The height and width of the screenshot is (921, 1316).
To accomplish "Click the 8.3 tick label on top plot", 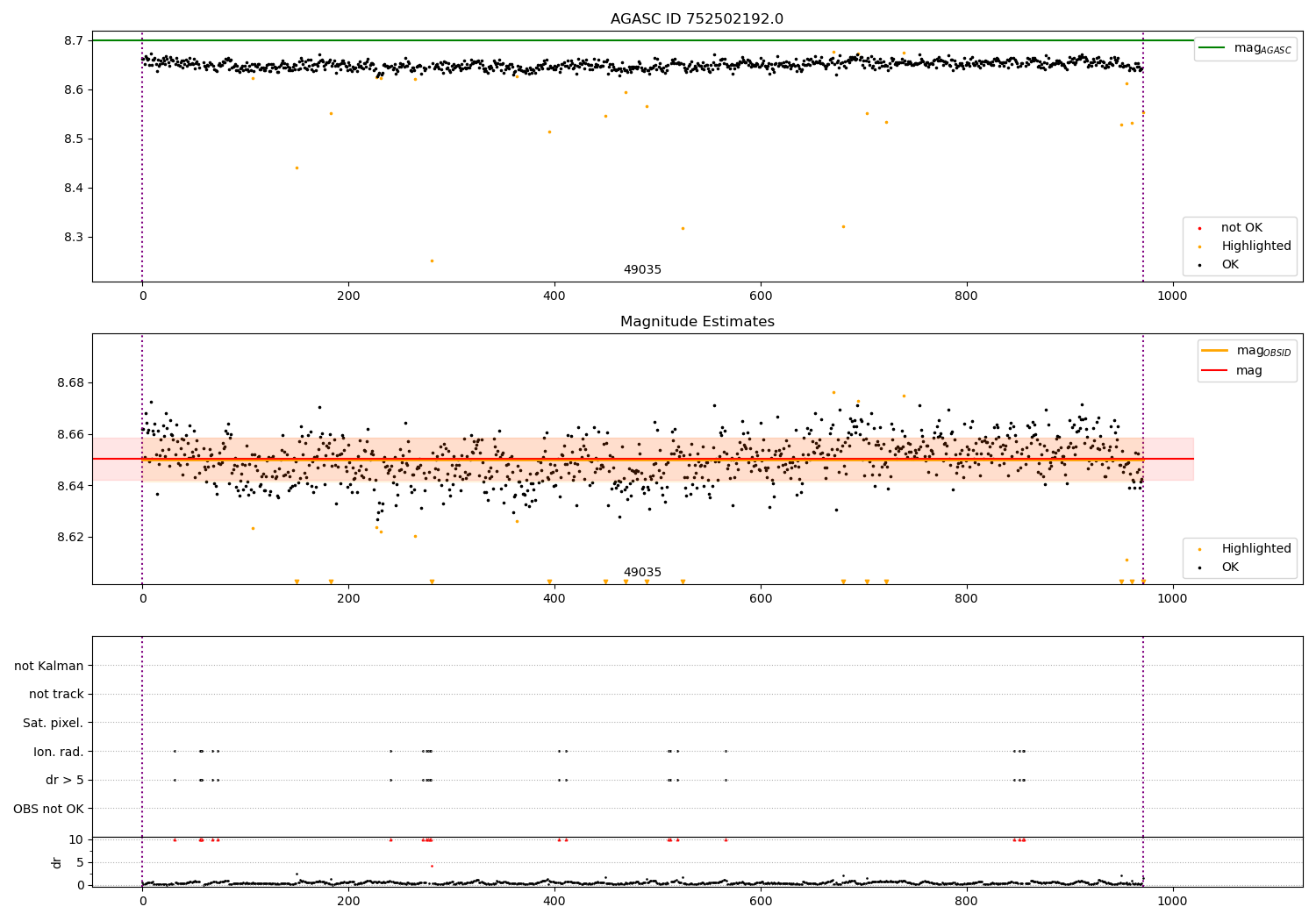I will (74, 238).
